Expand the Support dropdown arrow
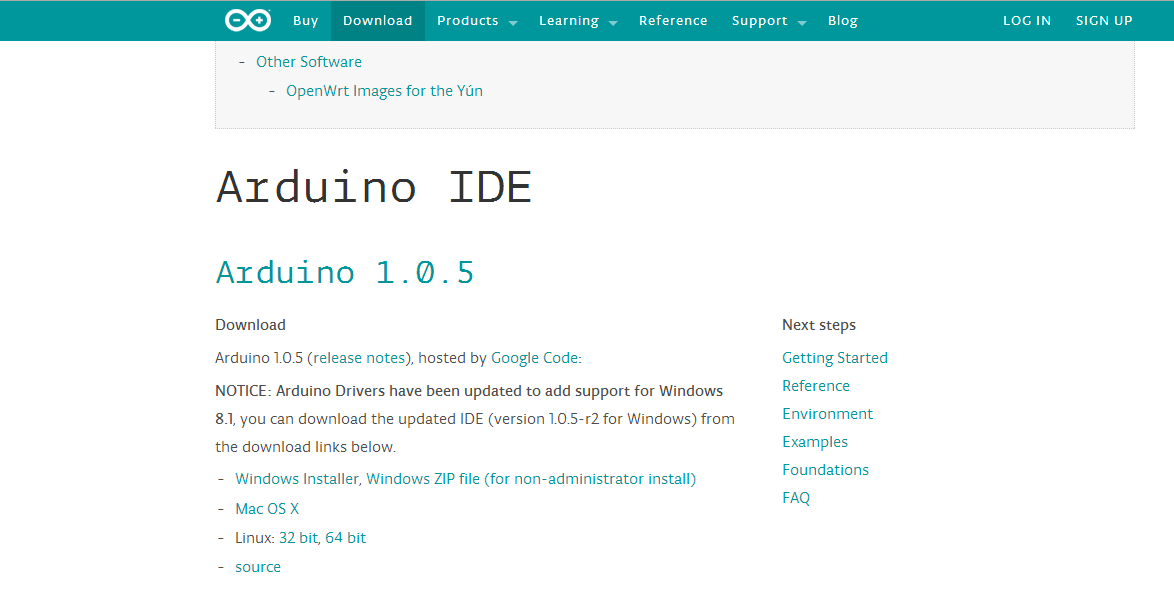The width and height of the screenshot is (1174, 596). coord(802,23)
